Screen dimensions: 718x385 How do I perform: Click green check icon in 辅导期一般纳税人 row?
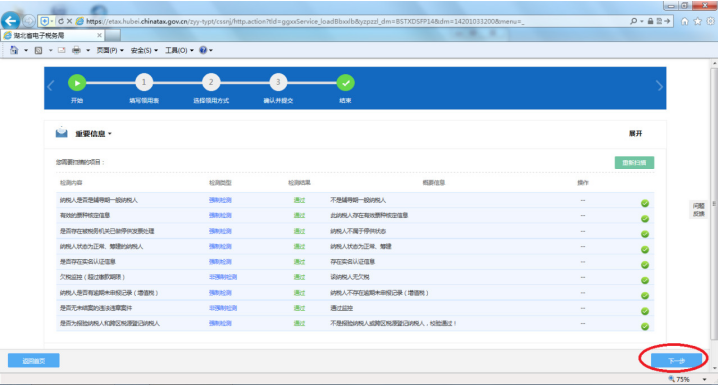[x=645, y=203]
